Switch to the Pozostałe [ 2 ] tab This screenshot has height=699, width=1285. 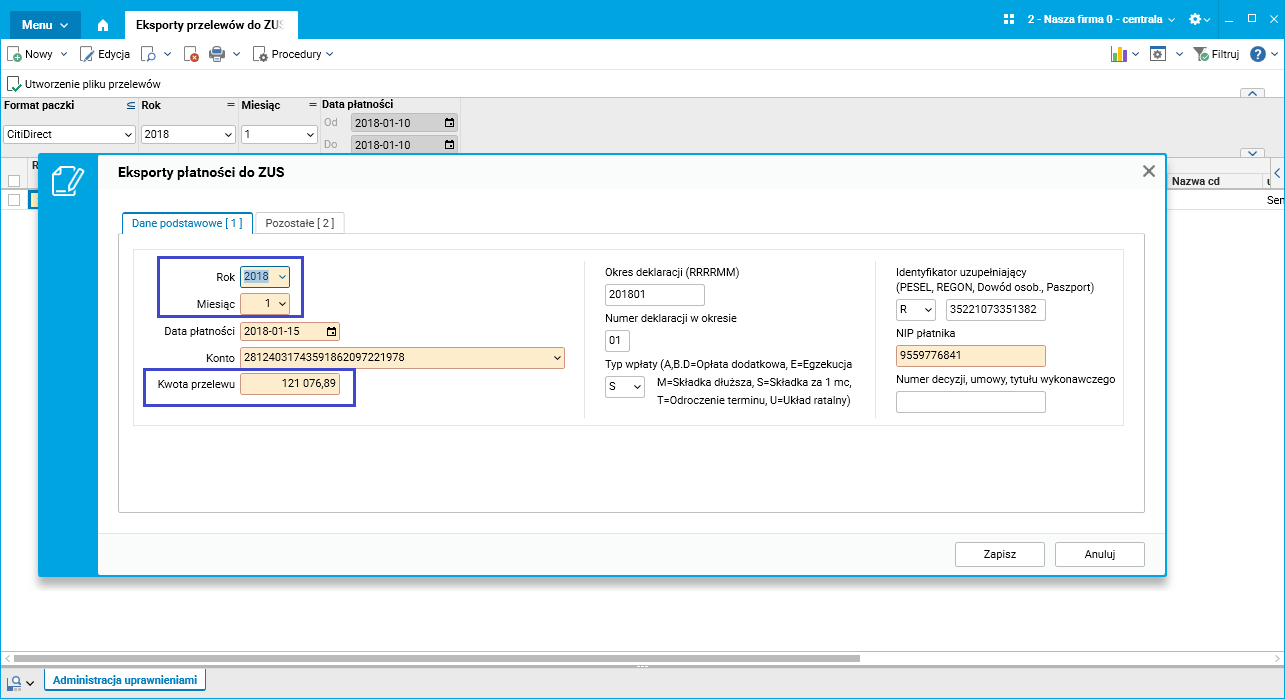coord(300,223)
